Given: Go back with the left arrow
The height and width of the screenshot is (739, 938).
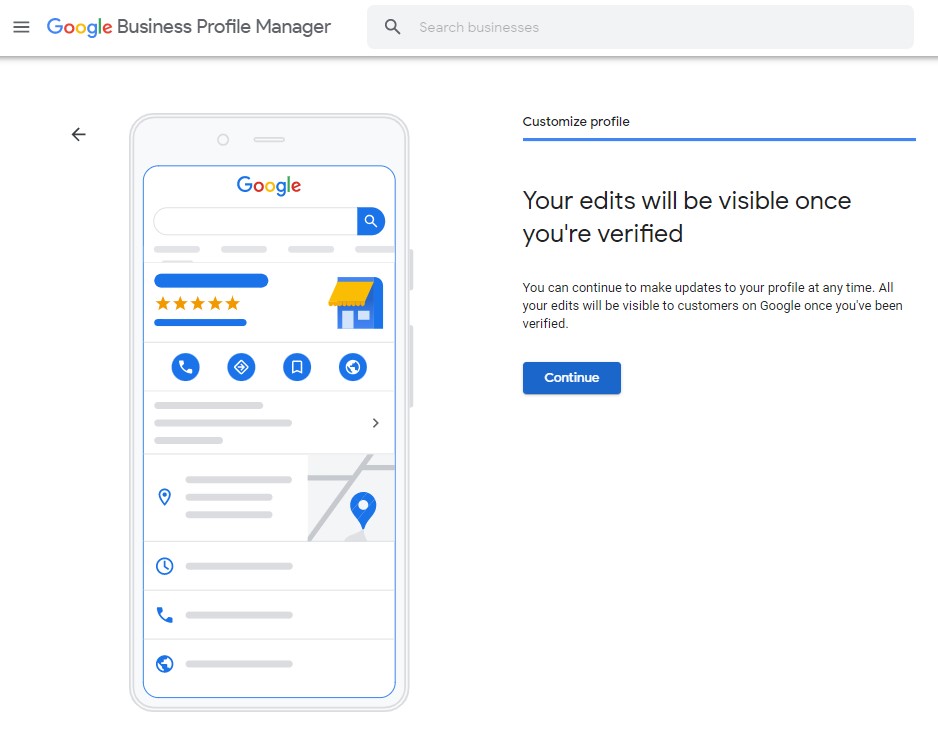Looking at the screenshot, I should click(x=78, y=134).
